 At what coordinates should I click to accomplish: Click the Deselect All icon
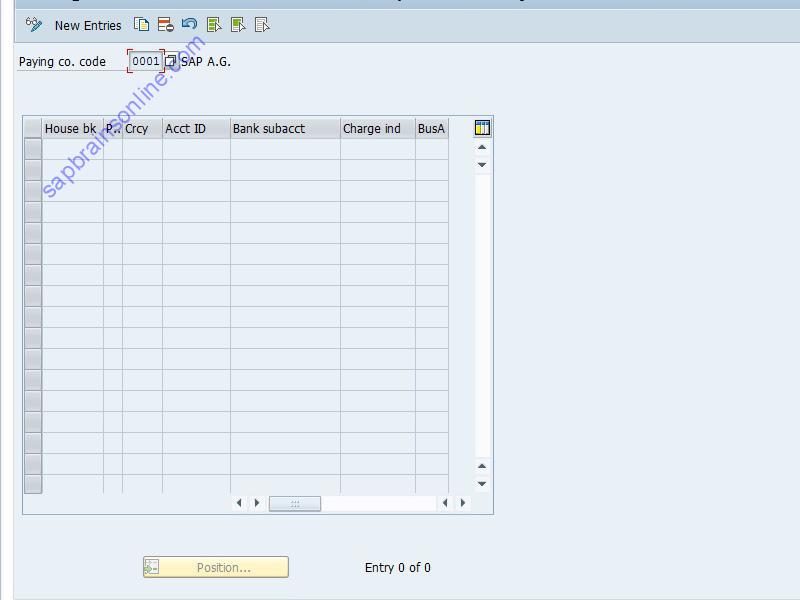coord(263,25)
